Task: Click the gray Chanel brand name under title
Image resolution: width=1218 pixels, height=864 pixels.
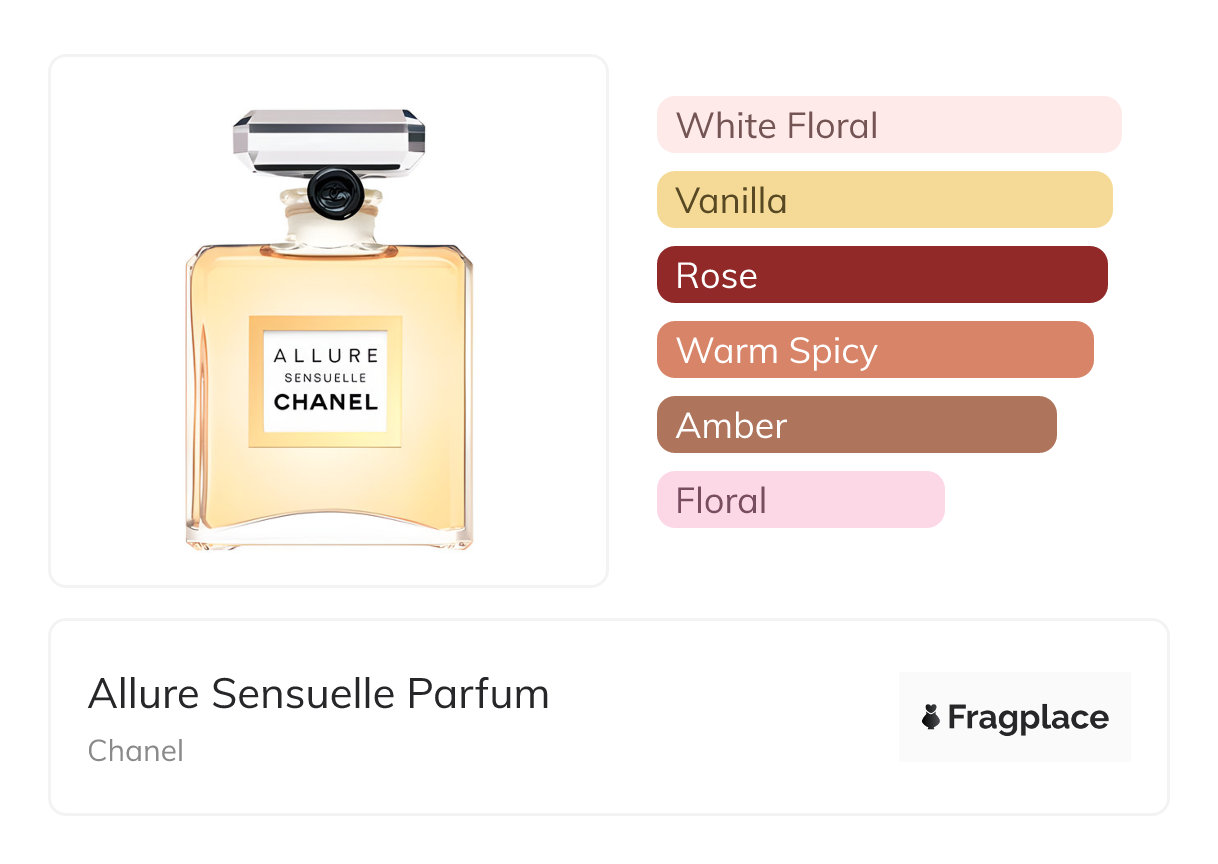Action: click(x=135, y=750)
